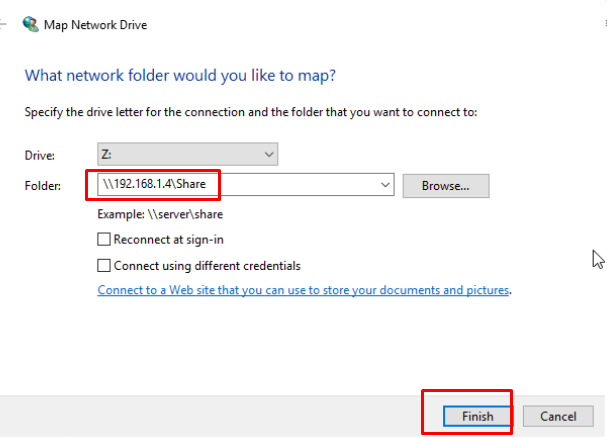This screenshot has width=607, height=438.
Task: Click the Example: \\server\share hint text
Action: [158, 214]
